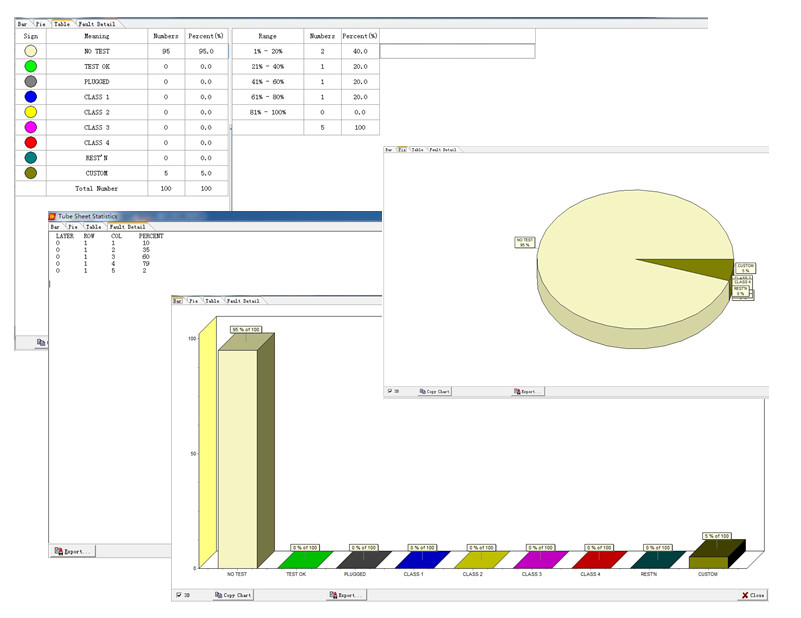
Task: Close the bar chart statistics window
Action: click(752, 595)
